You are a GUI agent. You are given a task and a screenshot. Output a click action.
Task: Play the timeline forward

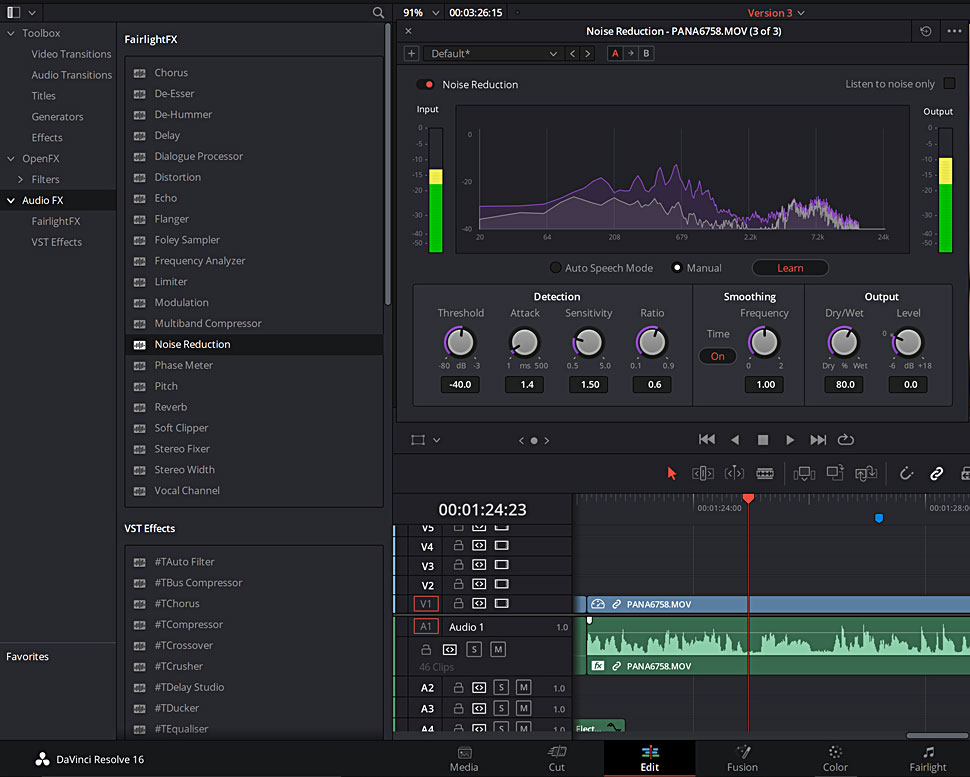click(790, 439)
